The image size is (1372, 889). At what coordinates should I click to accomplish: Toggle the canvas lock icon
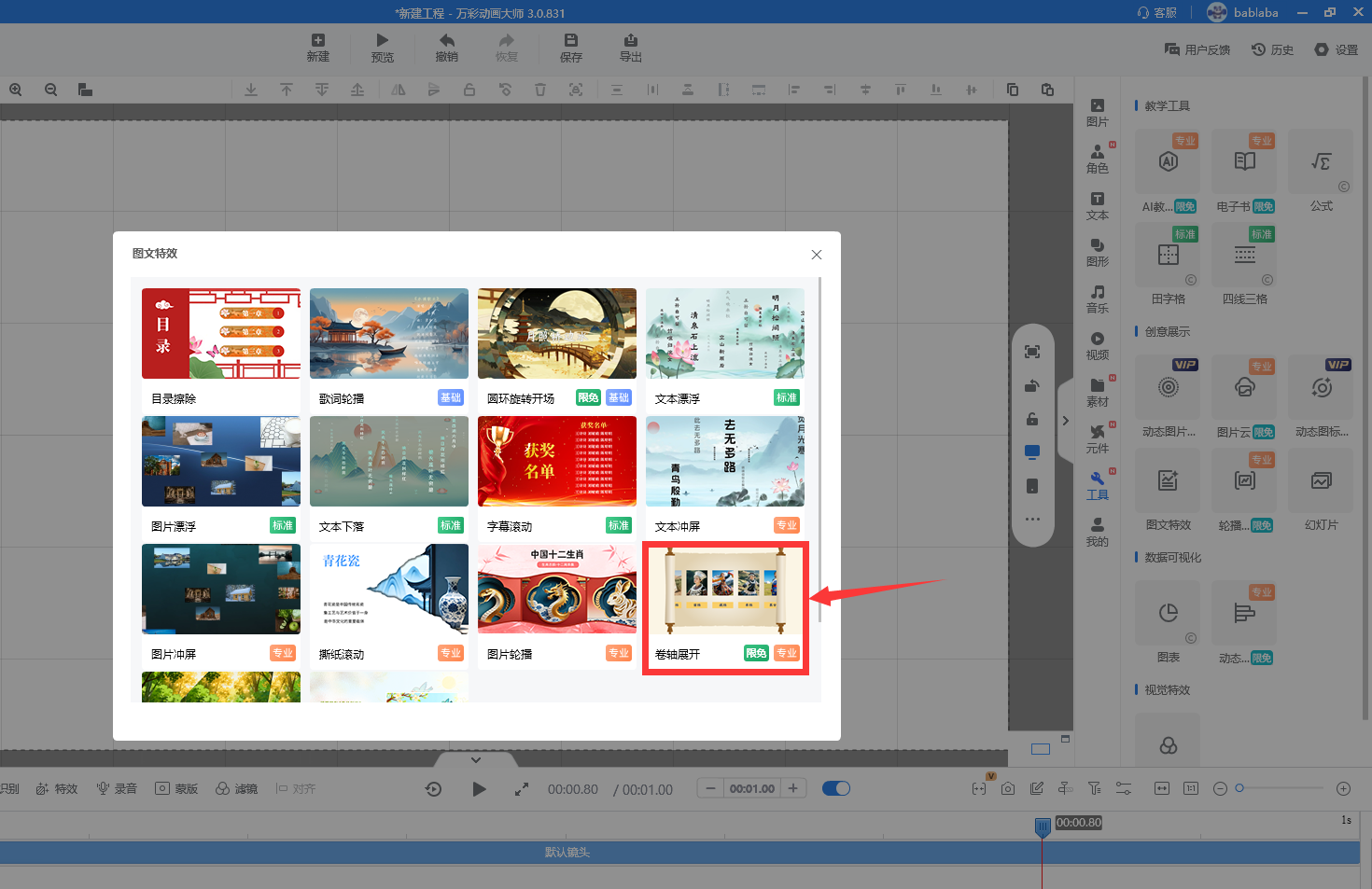1032,419
